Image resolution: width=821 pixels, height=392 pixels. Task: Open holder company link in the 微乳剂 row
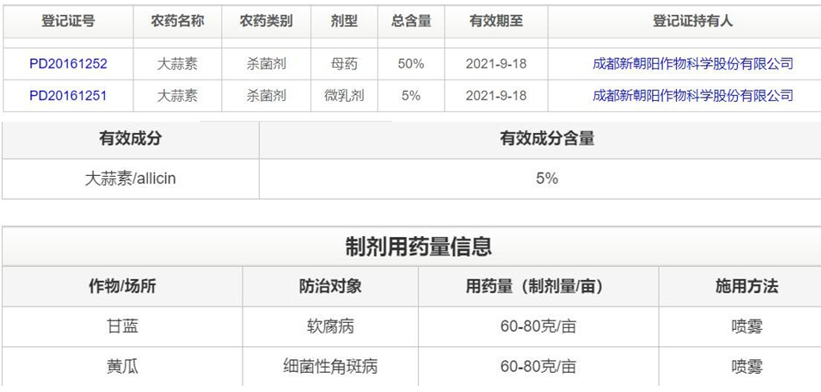tap(693, 96)
